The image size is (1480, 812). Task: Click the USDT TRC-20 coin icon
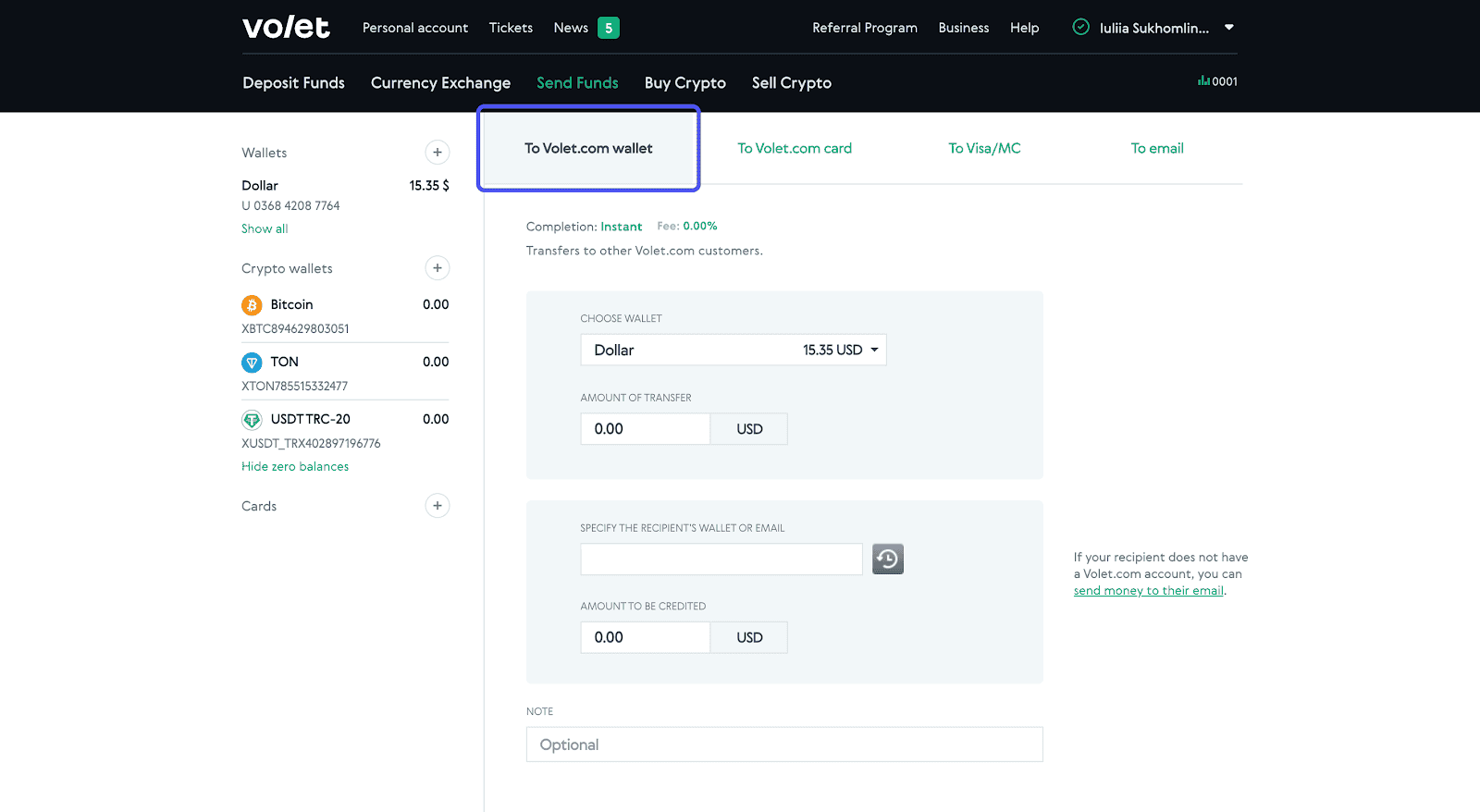coord(252,420)
